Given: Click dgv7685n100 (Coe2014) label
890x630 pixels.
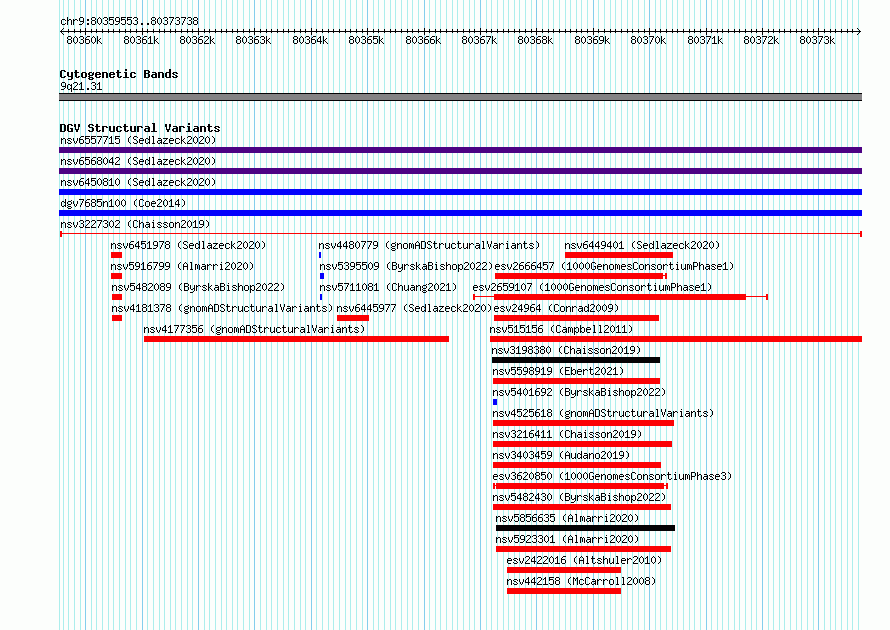Looking at the screenshot, I should coord(123,203).
